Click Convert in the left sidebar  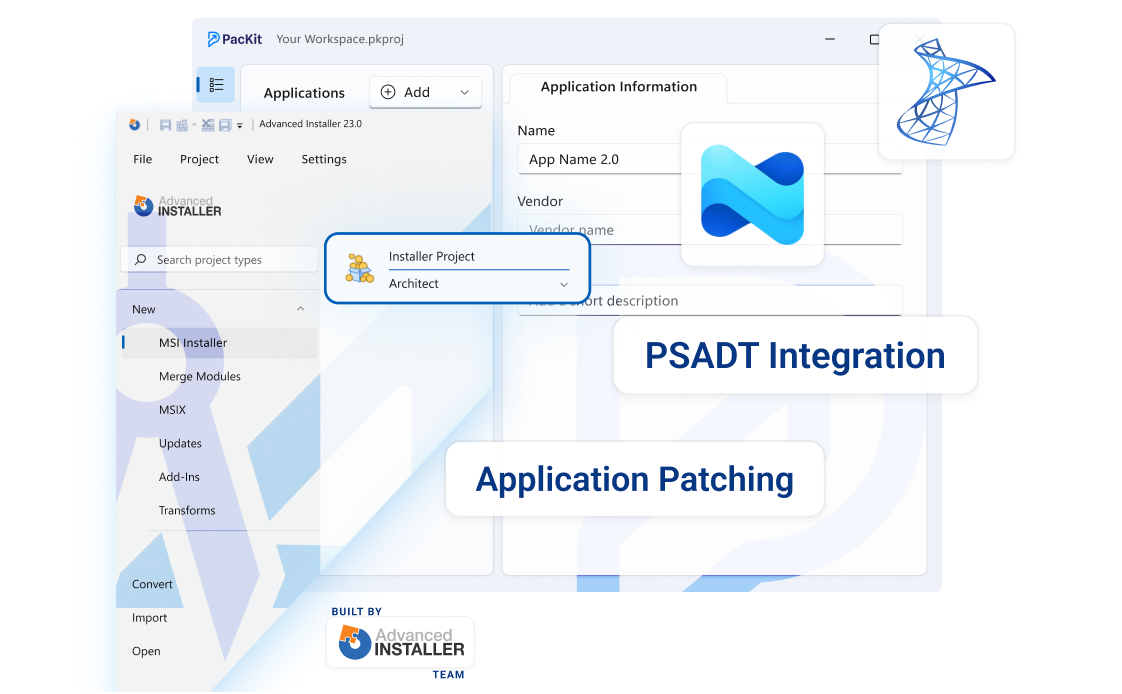click(152, 584)
